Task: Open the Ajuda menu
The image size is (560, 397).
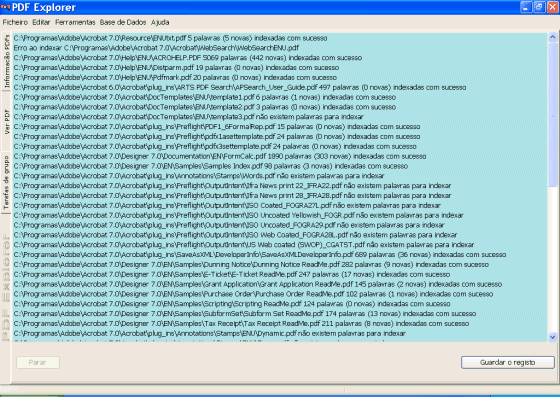Action: pos(160,22)
